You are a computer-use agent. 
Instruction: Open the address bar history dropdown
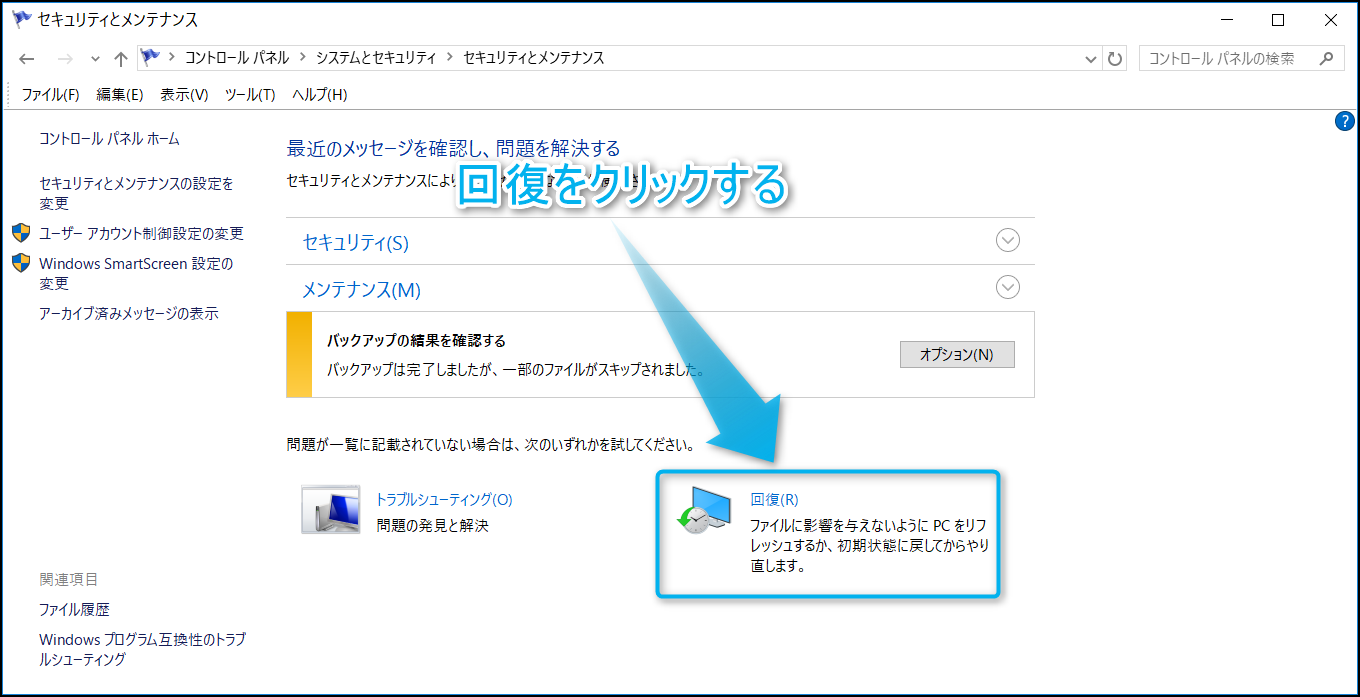click(1091, 59)
